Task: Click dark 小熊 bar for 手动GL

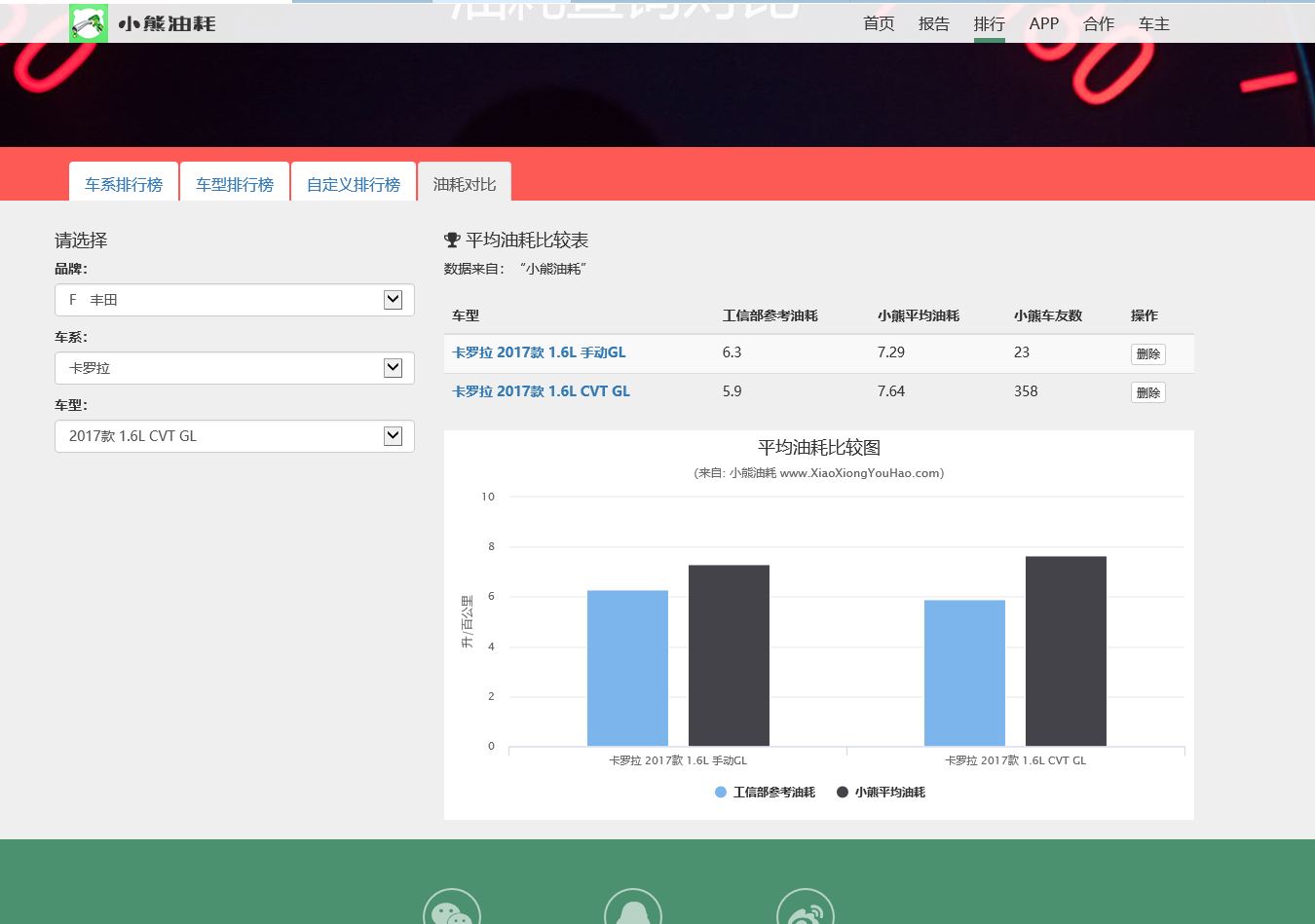Action: 729,655
